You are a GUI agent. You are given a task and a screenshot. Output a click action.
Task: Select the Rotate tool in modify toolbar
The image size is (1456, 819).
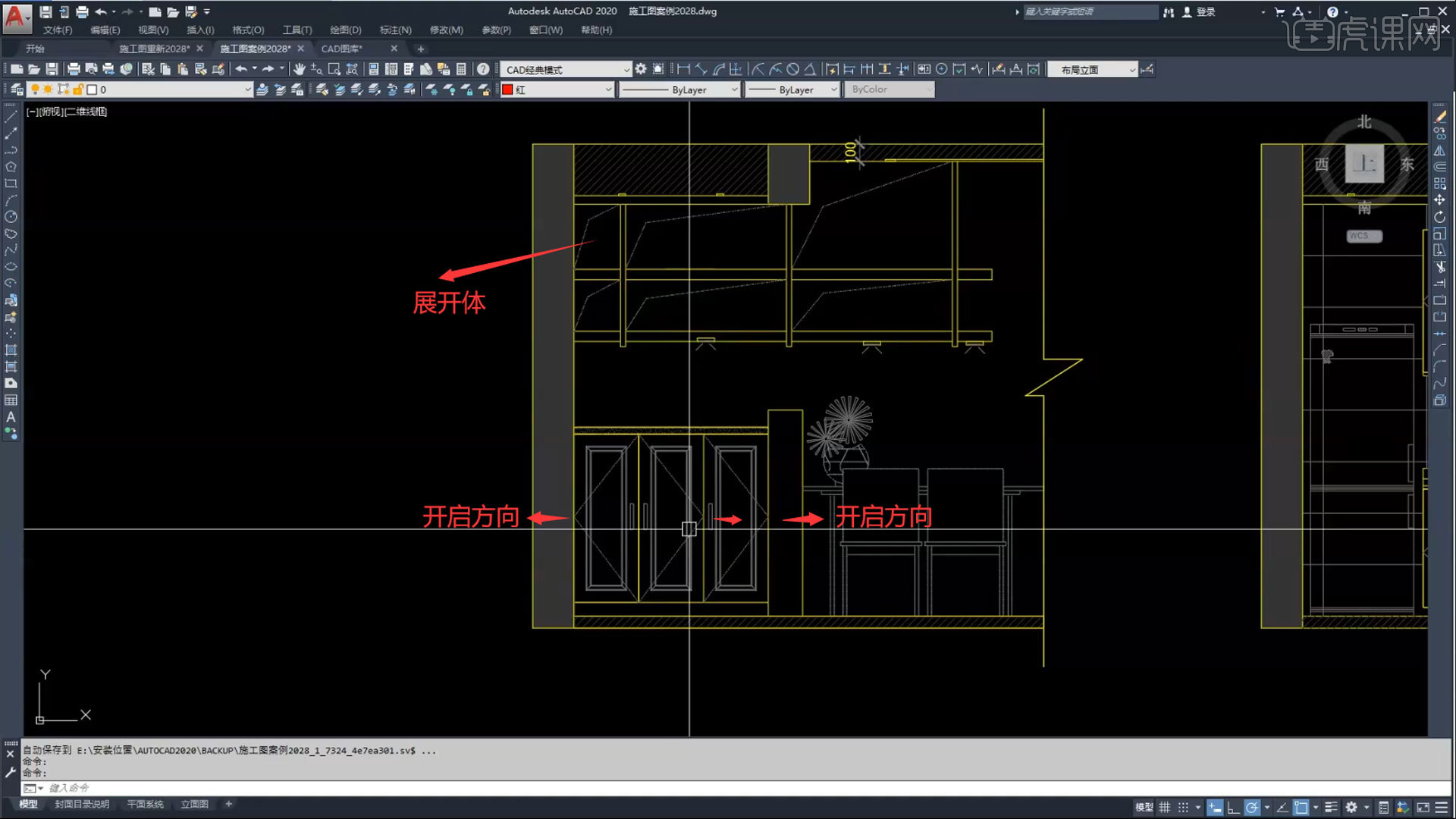[x=1440, y=217]
